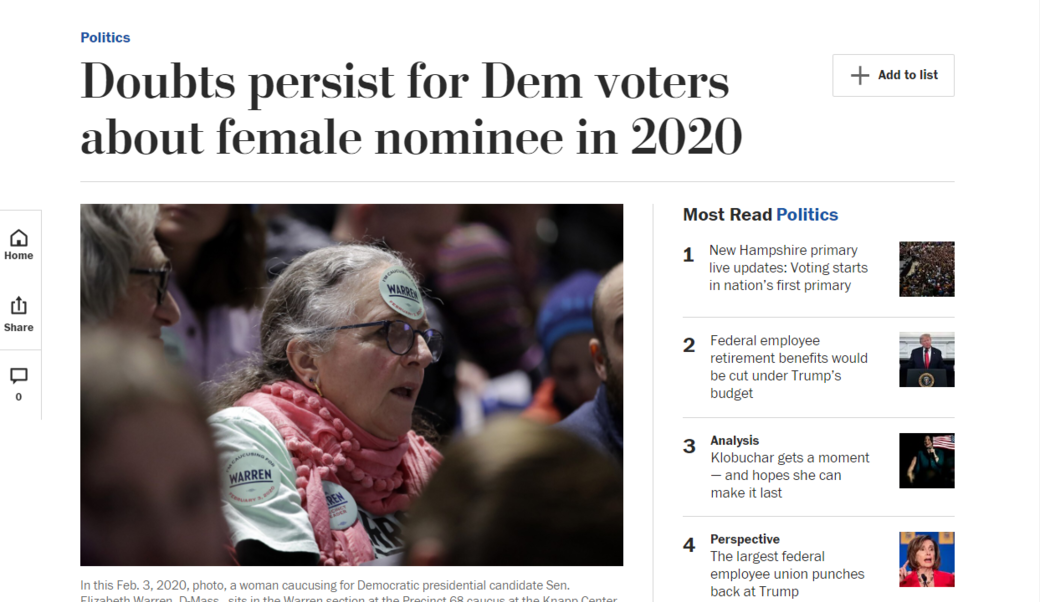Click the comment count number zero
This screenshot has width=1040, height=602.
[18, 396]
